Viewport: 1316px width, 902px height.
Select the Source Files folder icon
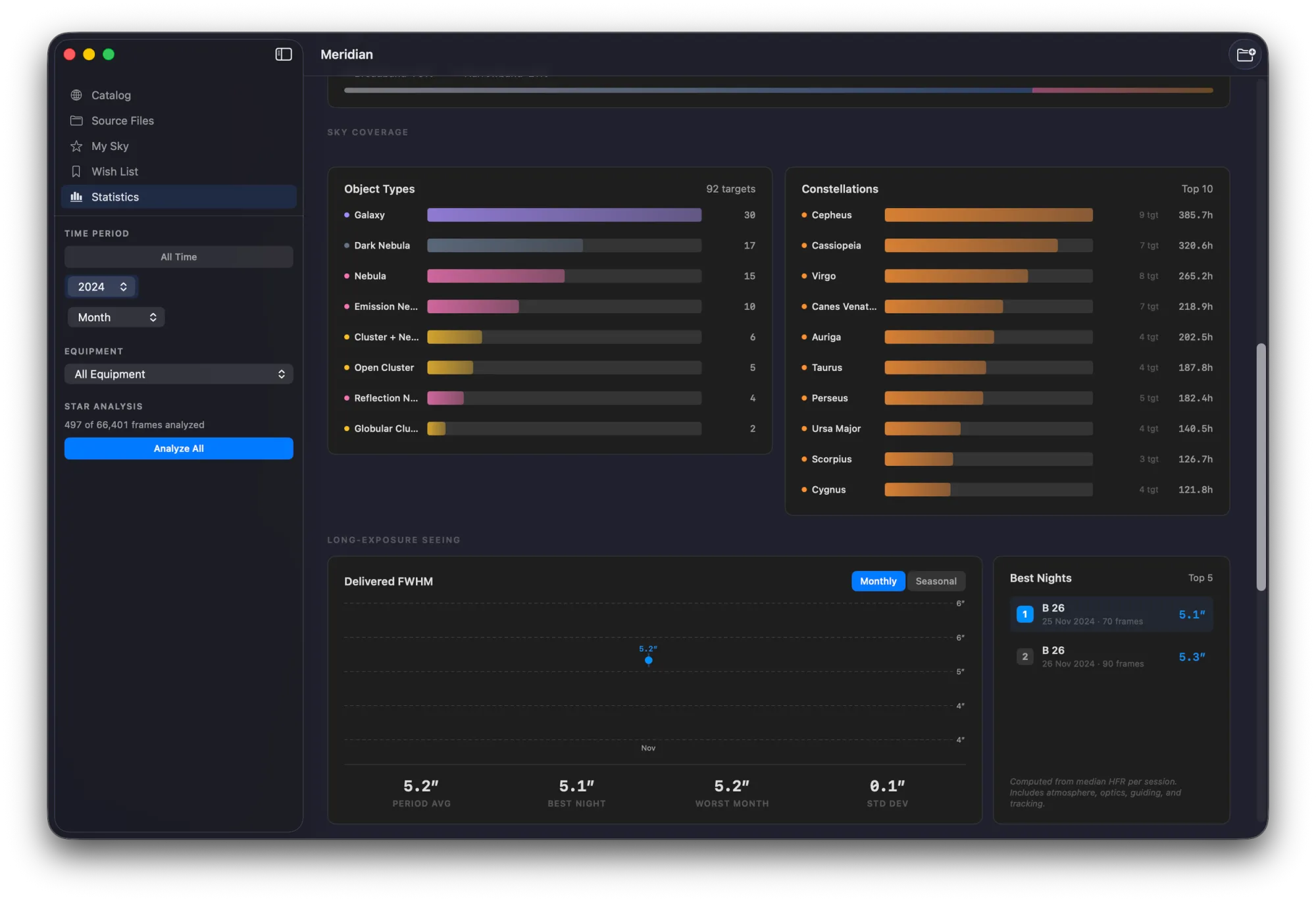click(76, 120)
